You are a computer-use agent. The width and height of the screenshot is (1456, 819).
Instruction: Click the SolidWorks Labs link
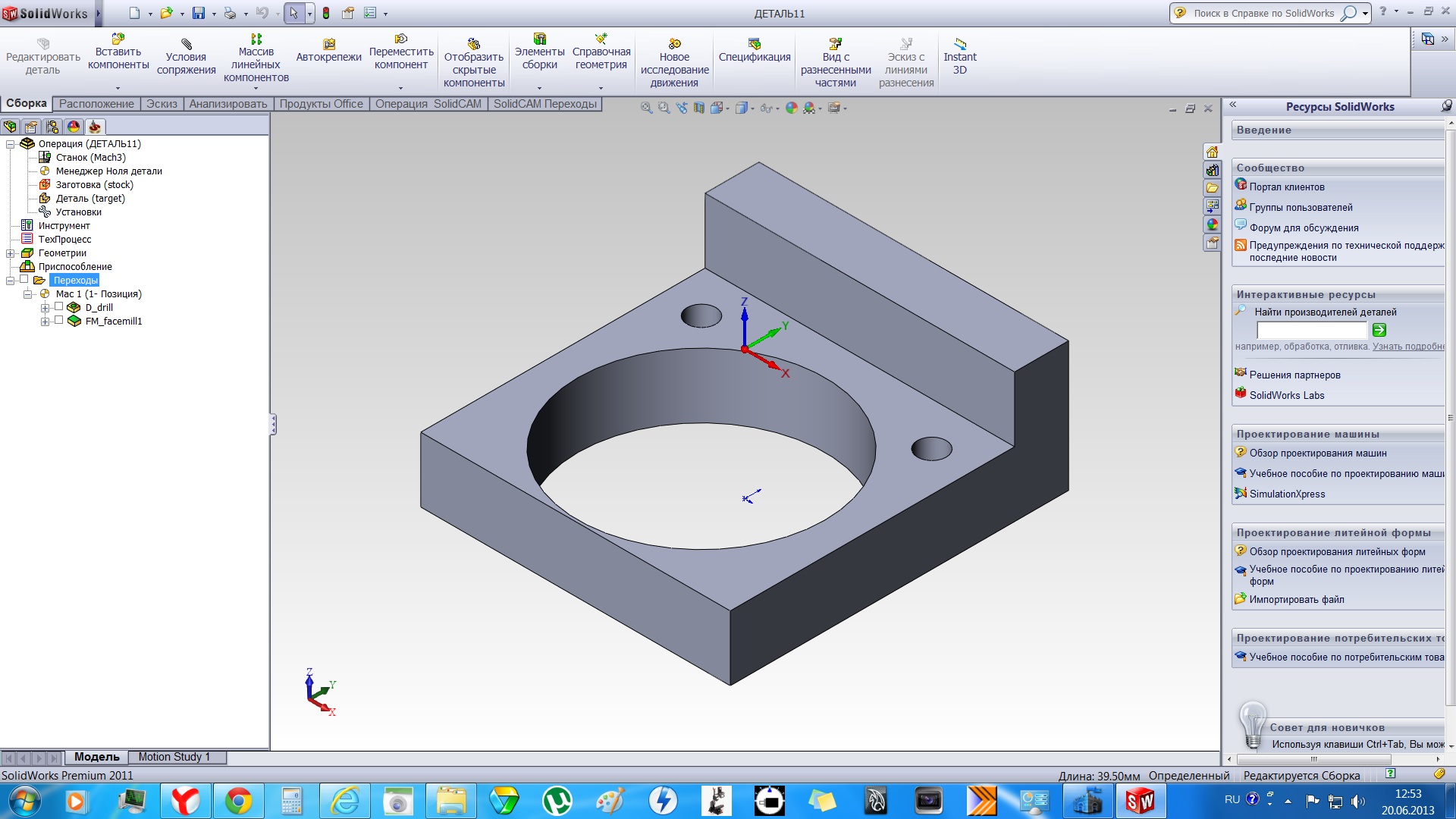1286,395
